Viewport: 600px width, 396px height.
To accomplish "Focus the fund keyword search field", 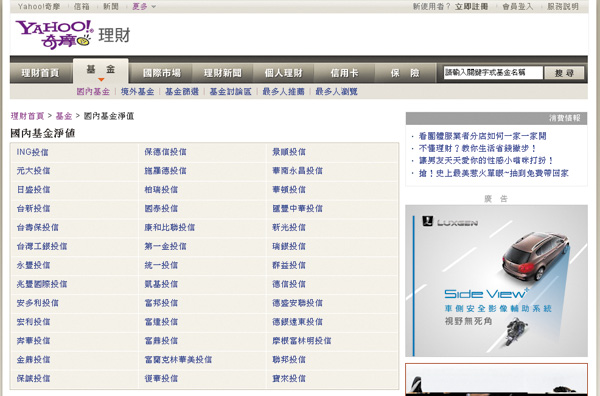I will coord(493,73).
